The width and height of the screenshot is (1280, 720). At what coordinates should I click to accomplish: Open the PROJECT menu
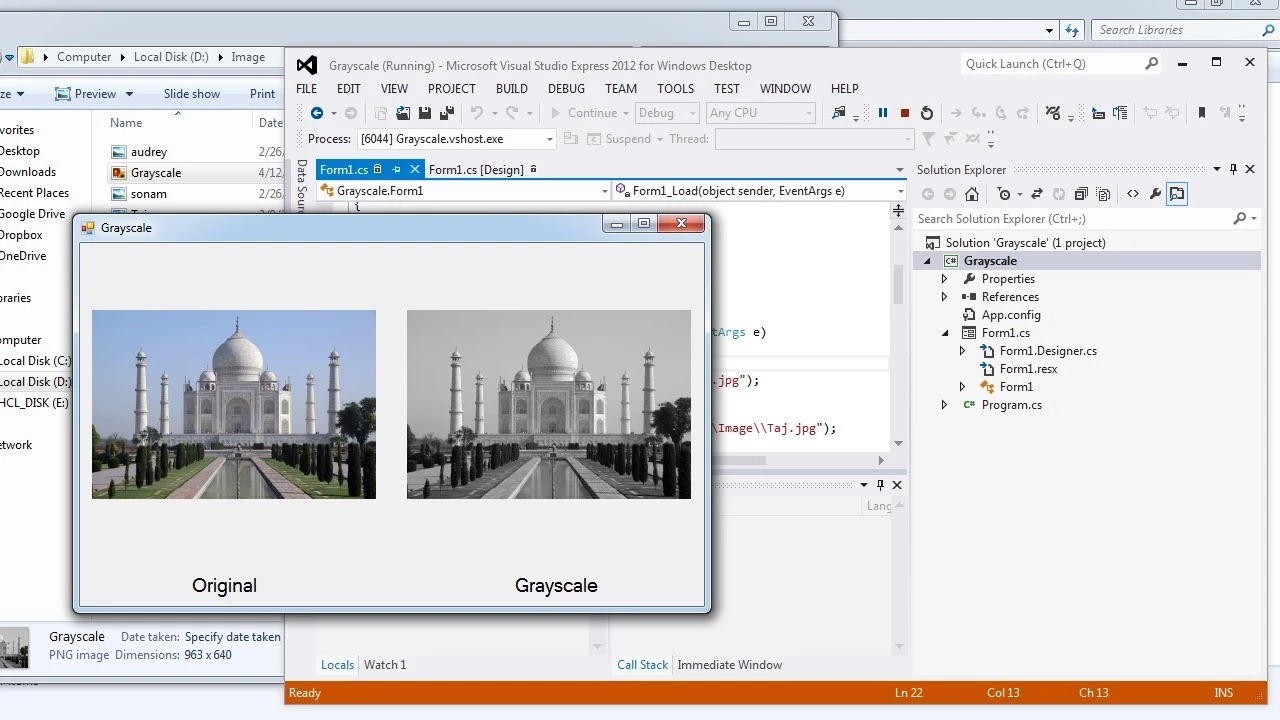click(452, 89)
